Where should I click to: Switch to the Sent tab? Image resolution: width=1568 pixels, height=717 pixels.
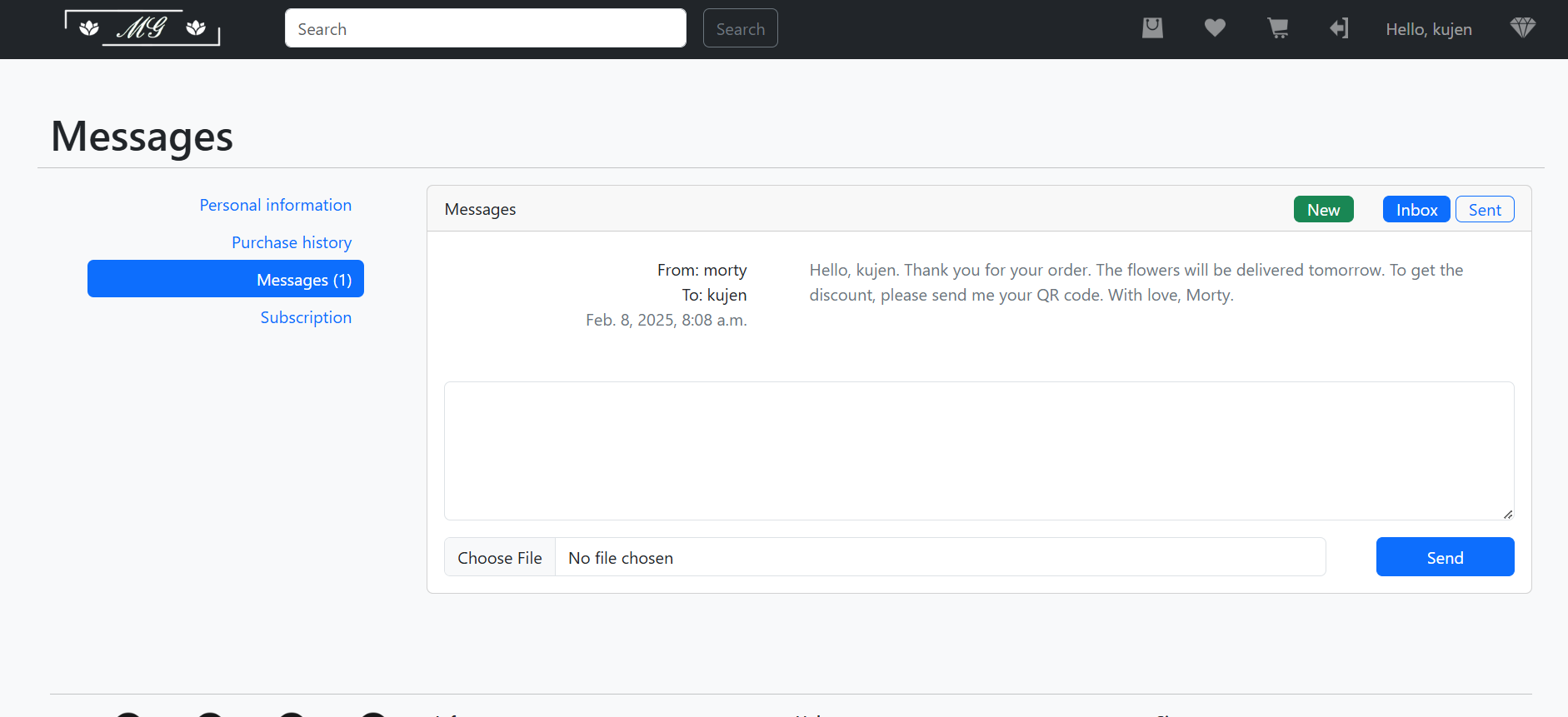tap(1485, 209)
